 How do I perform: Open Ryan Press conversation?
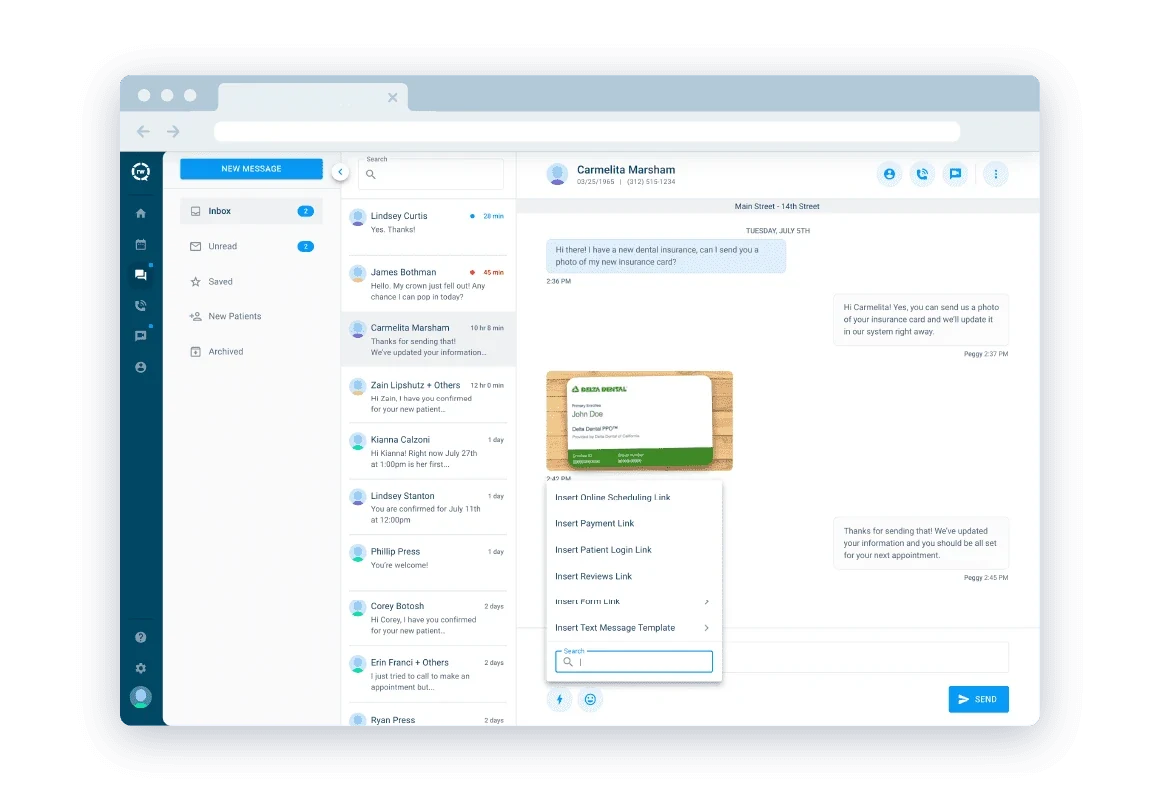click(428, 716)
